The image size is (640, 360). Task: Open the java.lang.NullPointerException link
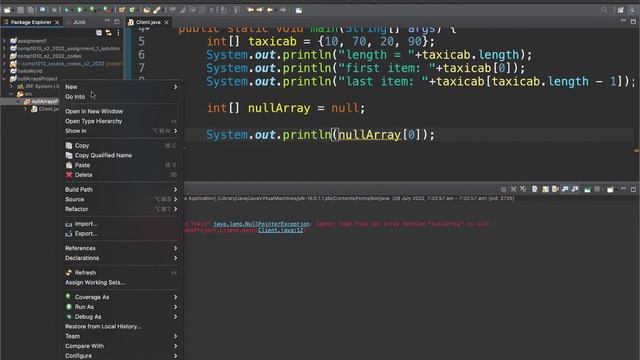(x=261, y=224)
